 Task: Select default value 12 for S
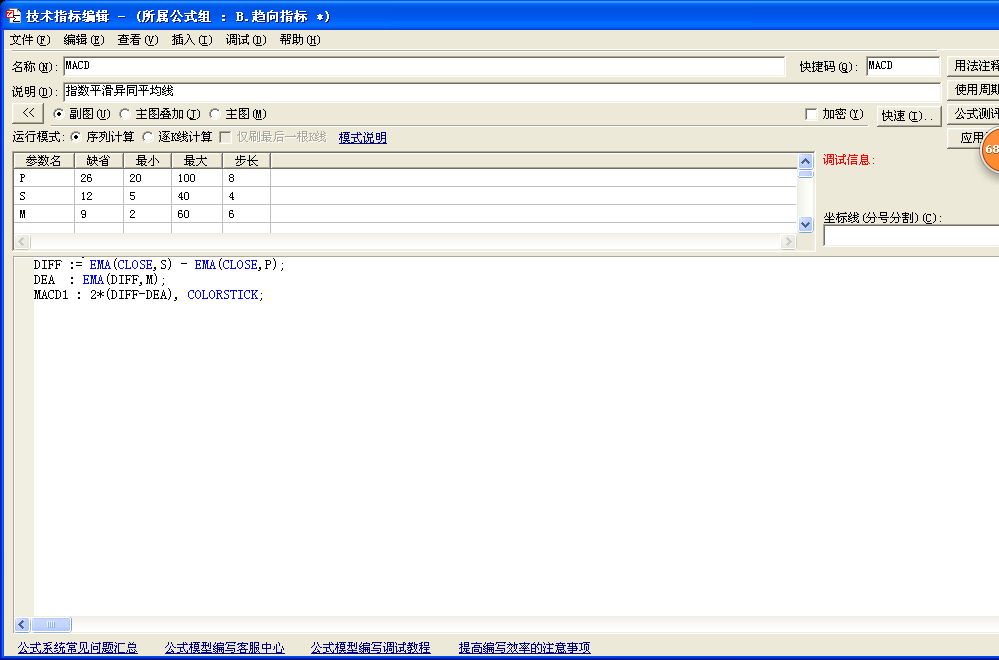99,196
